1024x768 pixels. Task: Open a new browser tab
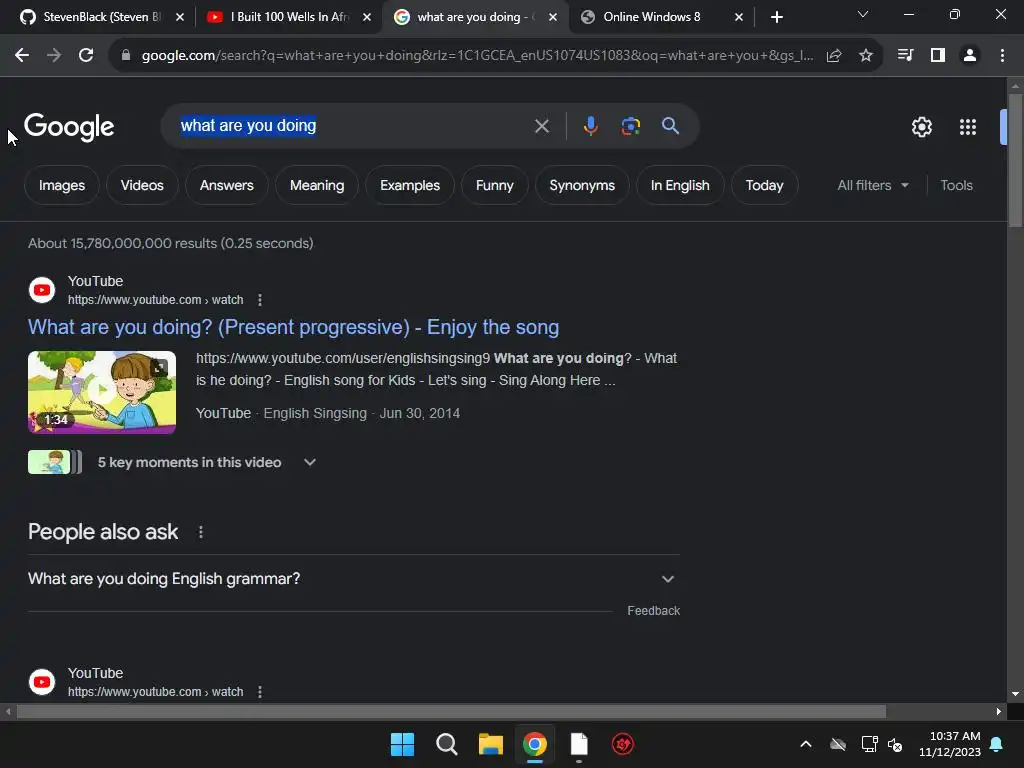tap(776, 17)
